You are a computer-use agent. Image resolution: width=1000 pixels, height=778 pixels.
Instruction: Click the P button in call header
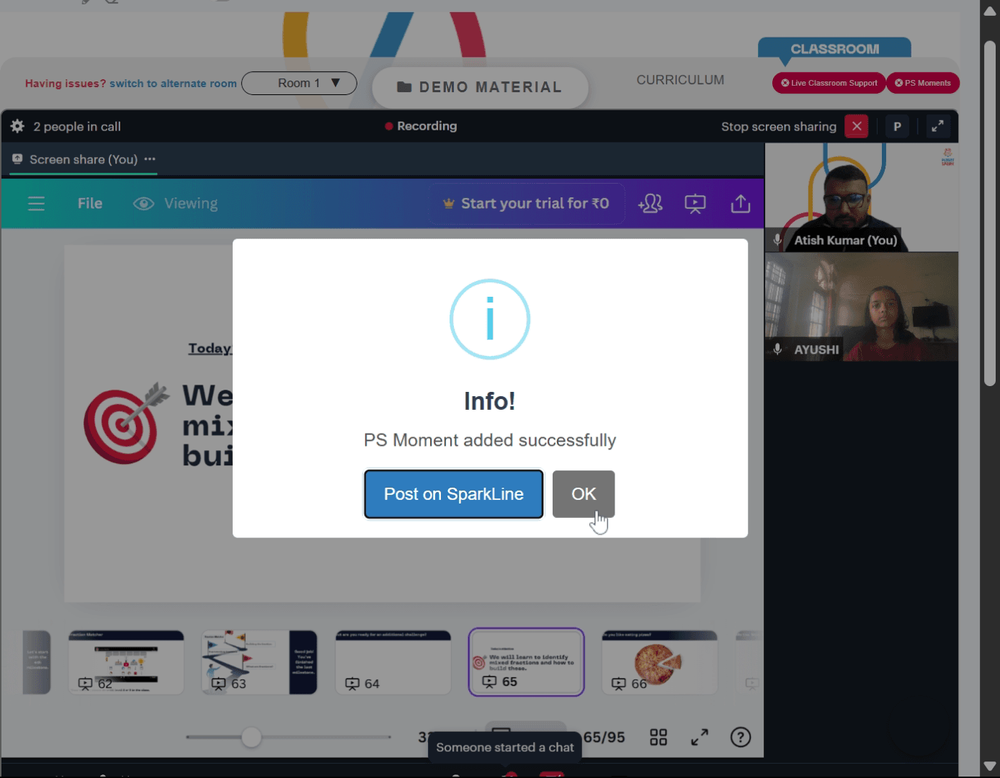pyautogui.click(x=897, y=126)
